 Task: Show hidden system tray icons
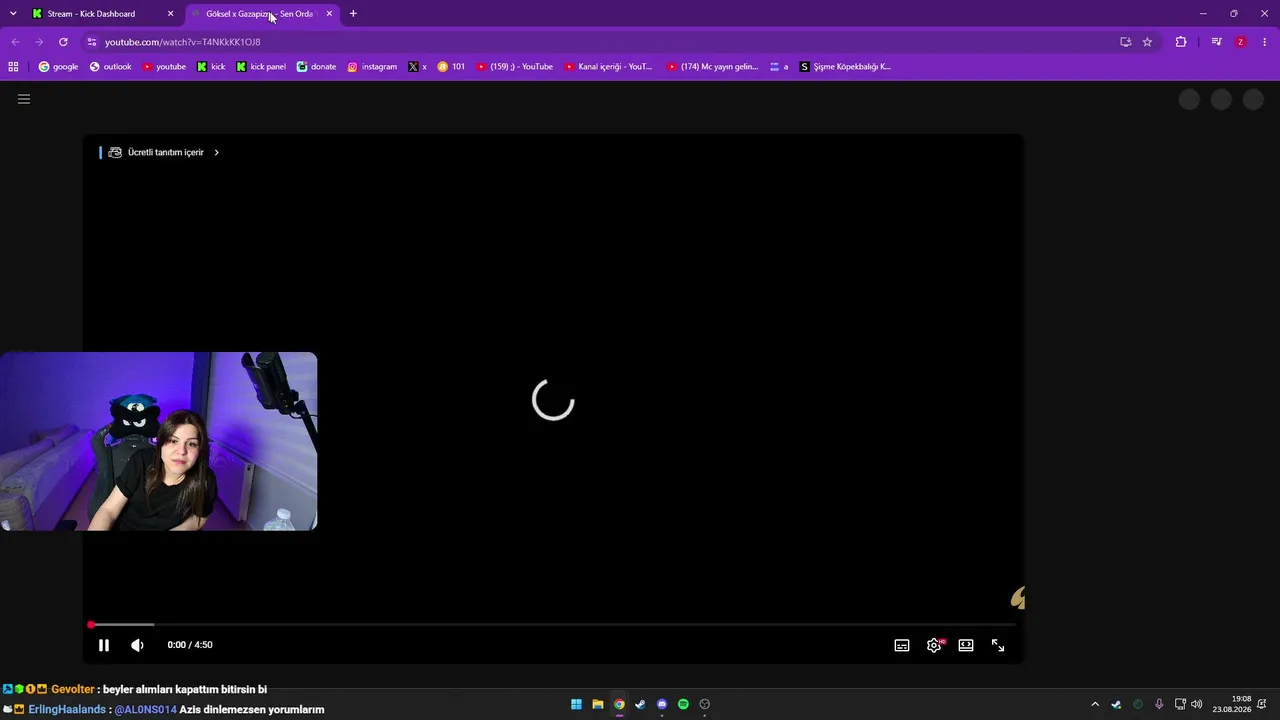[x=1095, y=704]
